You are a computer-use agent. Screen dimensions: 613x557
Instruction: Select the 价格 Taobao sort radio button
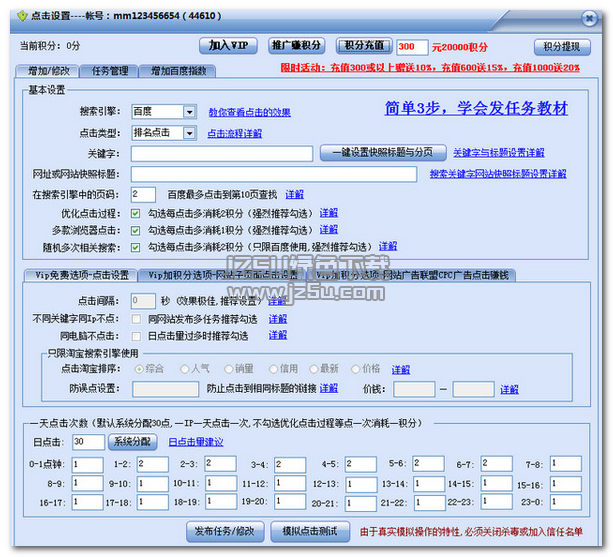355,369
